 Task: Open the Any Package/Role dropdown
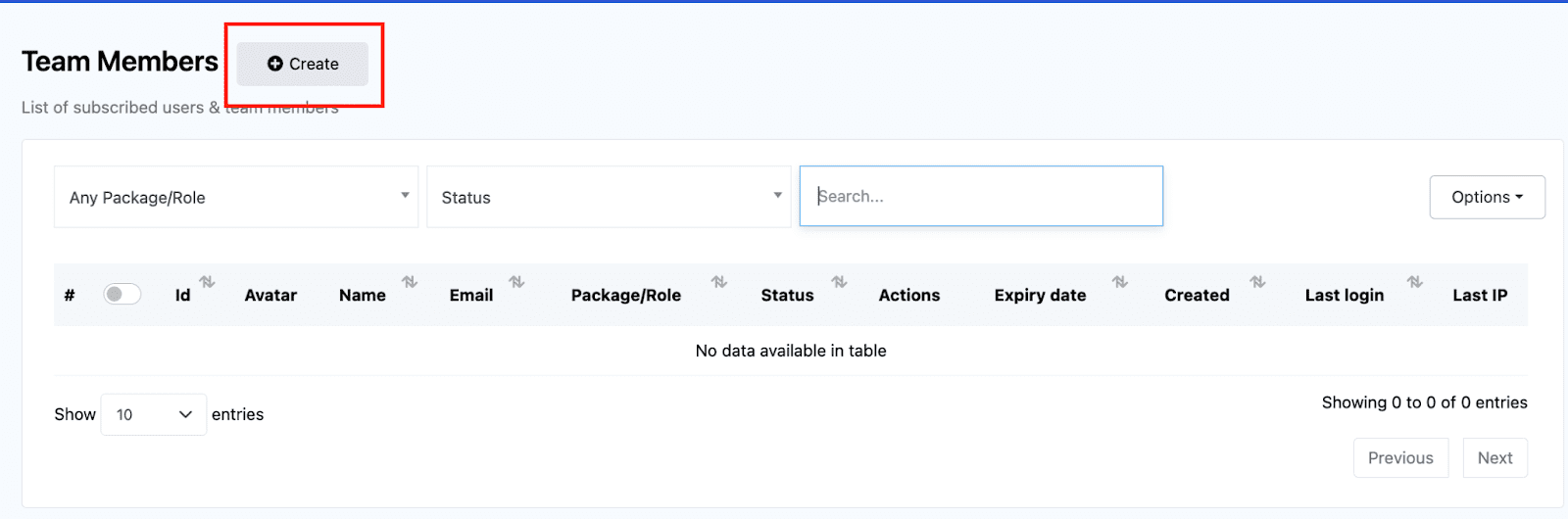click(236, 197)
